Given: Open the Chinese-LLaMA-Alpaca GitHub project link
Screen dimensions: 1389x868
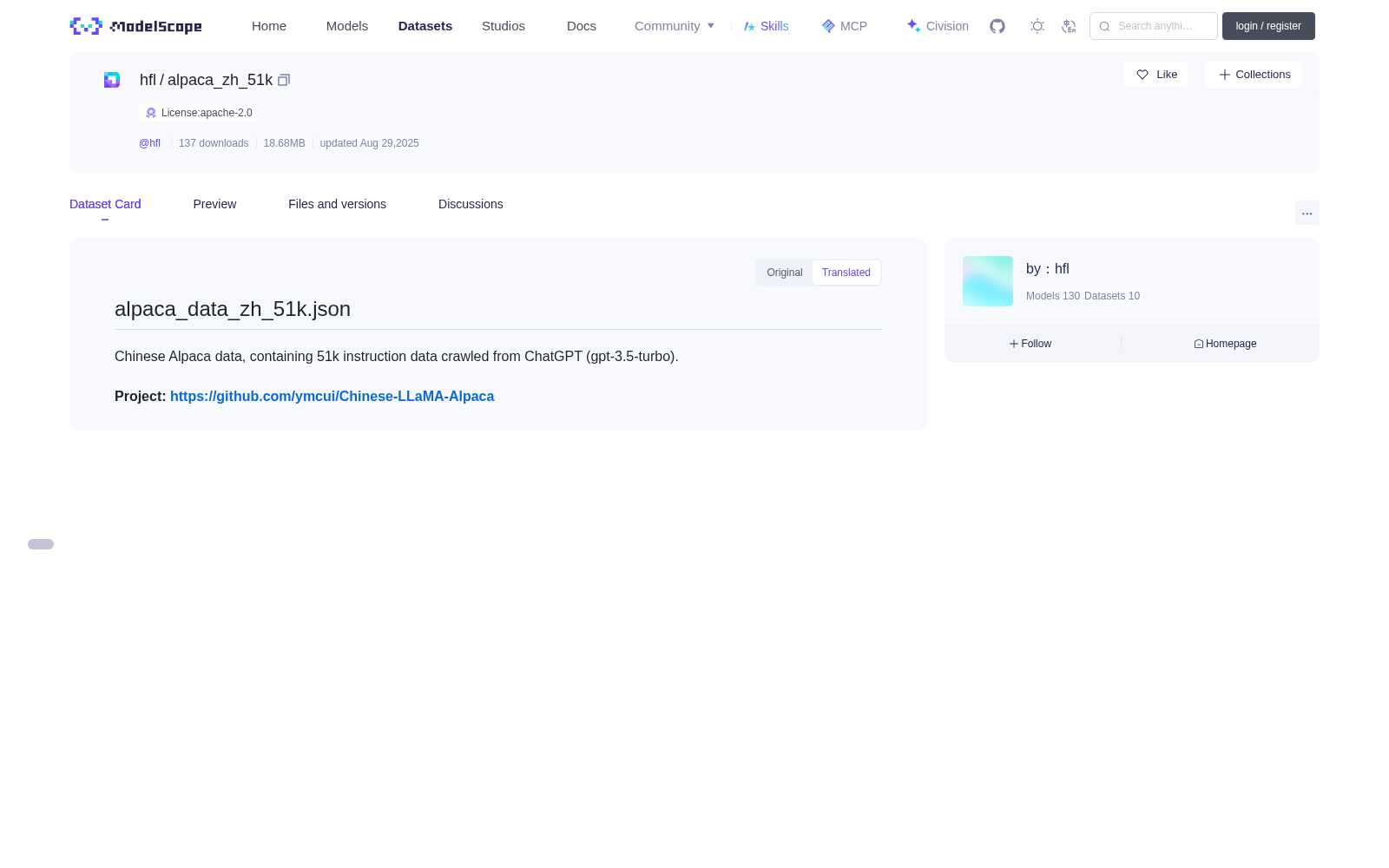Looking at the screenshot, I should [332, 396].
